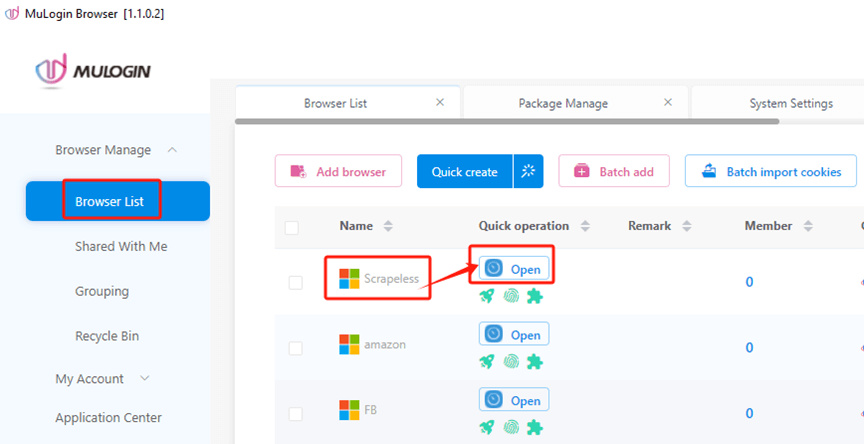The width and height of the screenshot is (864, 444).
Task: Click the MuLogin title bar app icon
Action: 12,14
